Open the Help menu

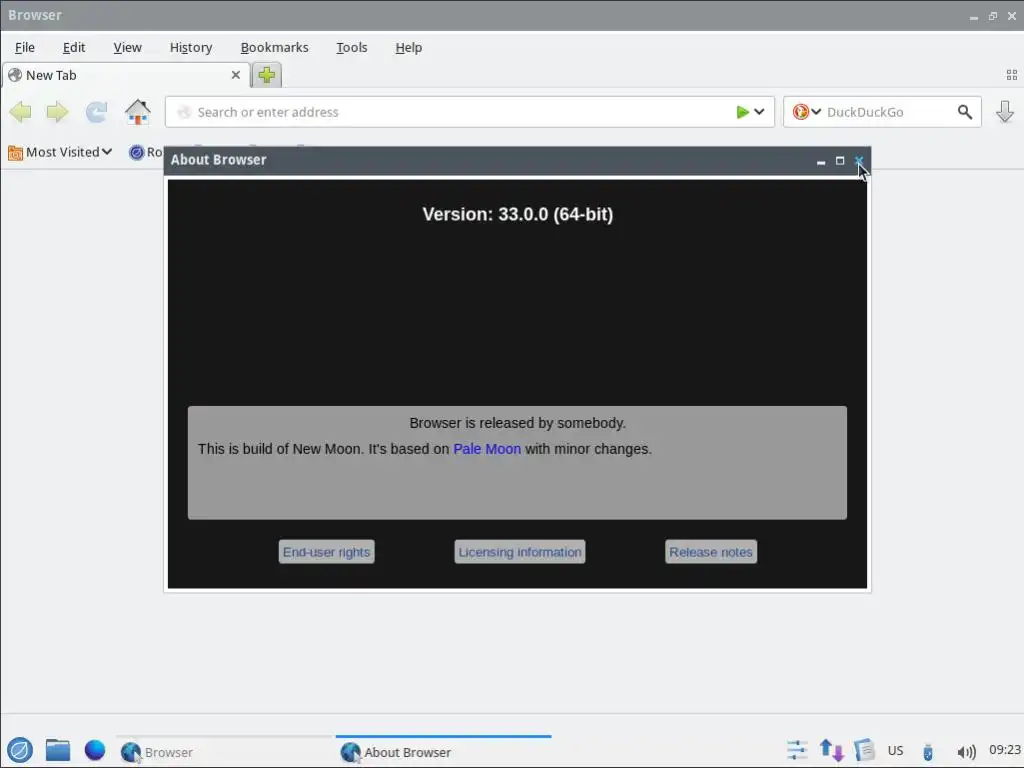point(409,48)
